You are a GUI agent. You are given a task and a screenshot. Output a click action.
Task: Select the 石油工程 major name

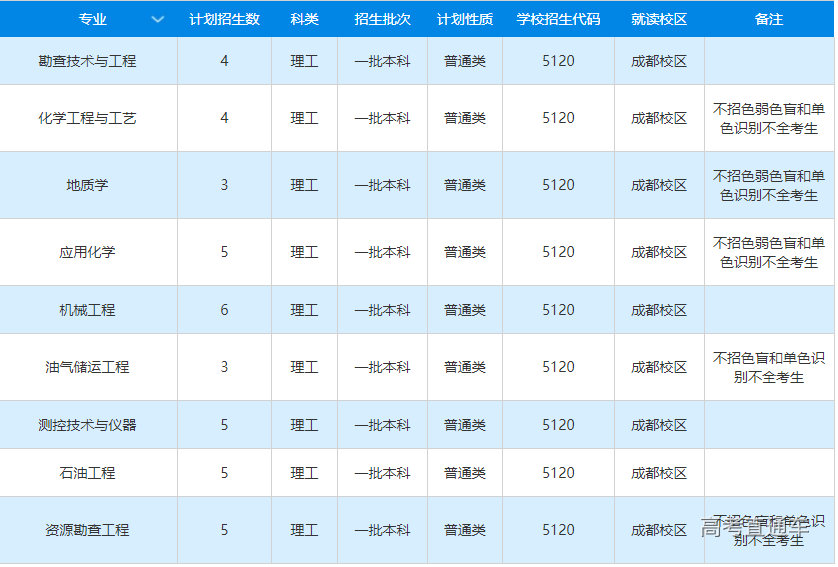pos(87,473)
